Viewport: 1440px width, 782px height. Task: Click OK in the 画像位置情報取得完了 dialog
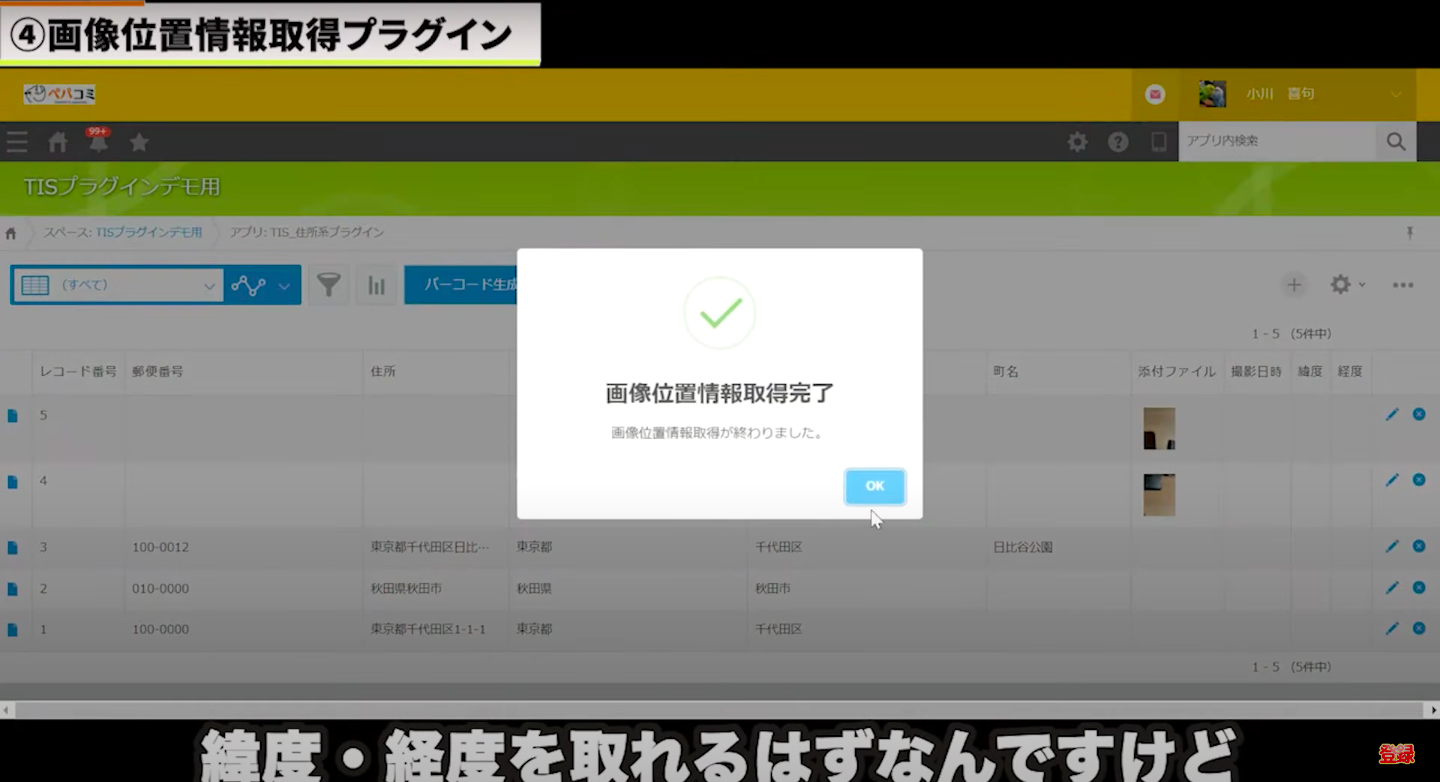[874, 486]
